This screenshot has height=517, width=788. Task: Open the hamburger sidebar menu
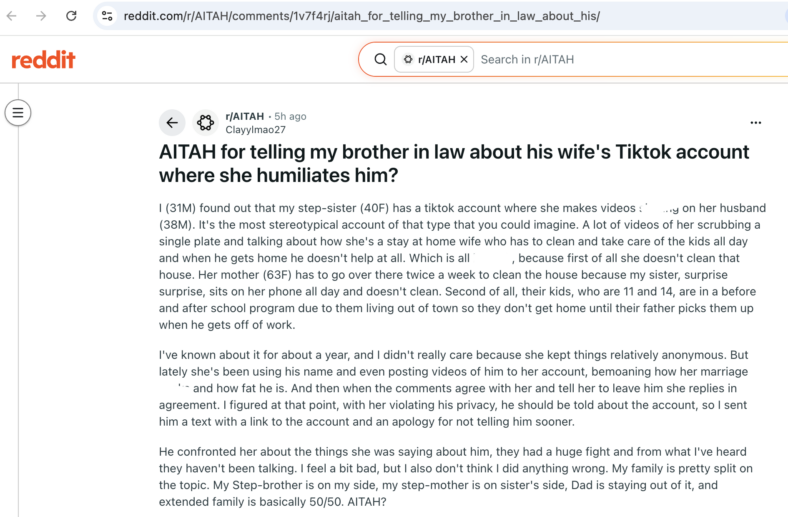coord(18,113)
